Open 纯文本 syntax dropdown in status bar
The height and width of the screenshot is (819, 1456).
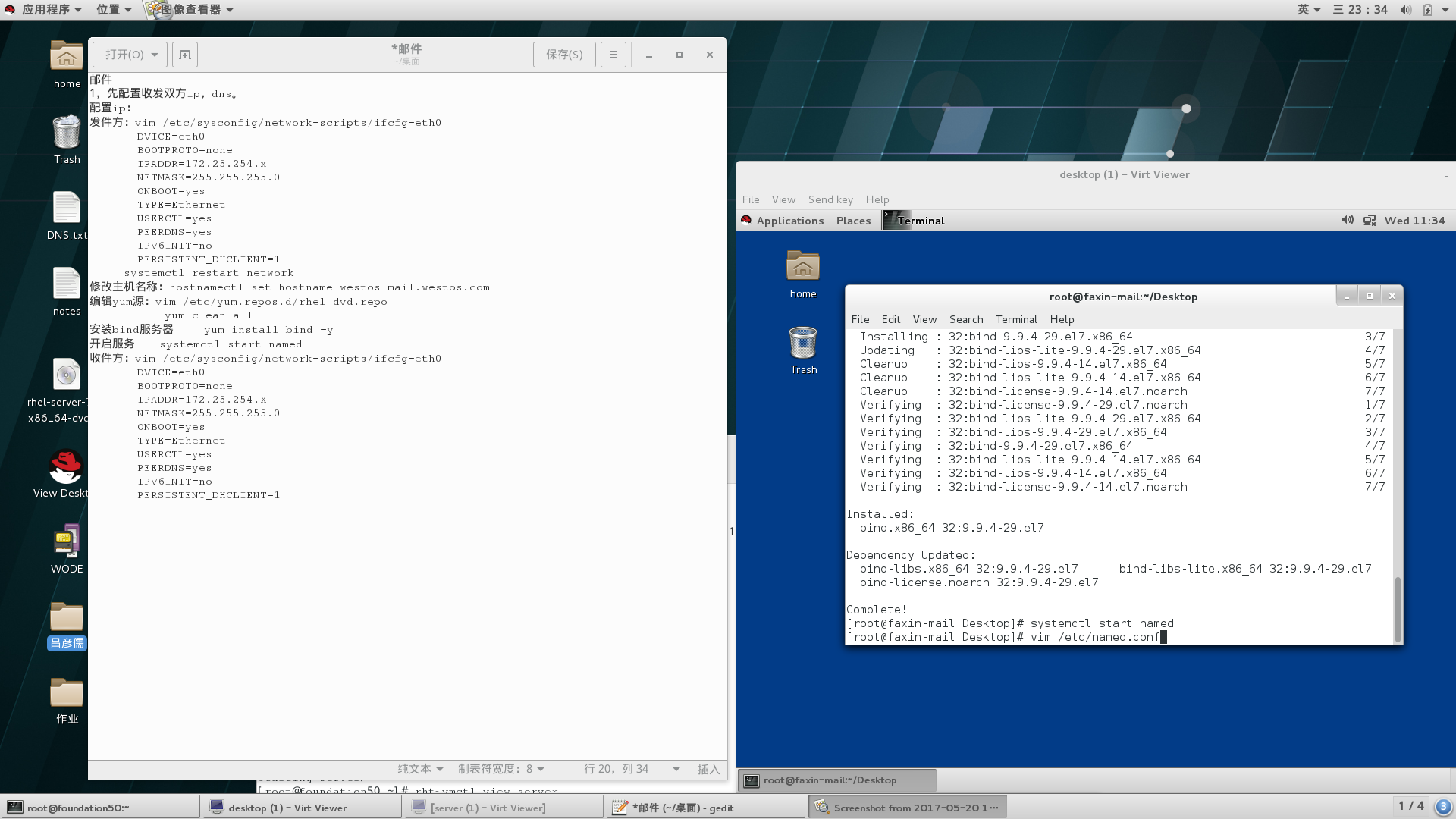420,769
